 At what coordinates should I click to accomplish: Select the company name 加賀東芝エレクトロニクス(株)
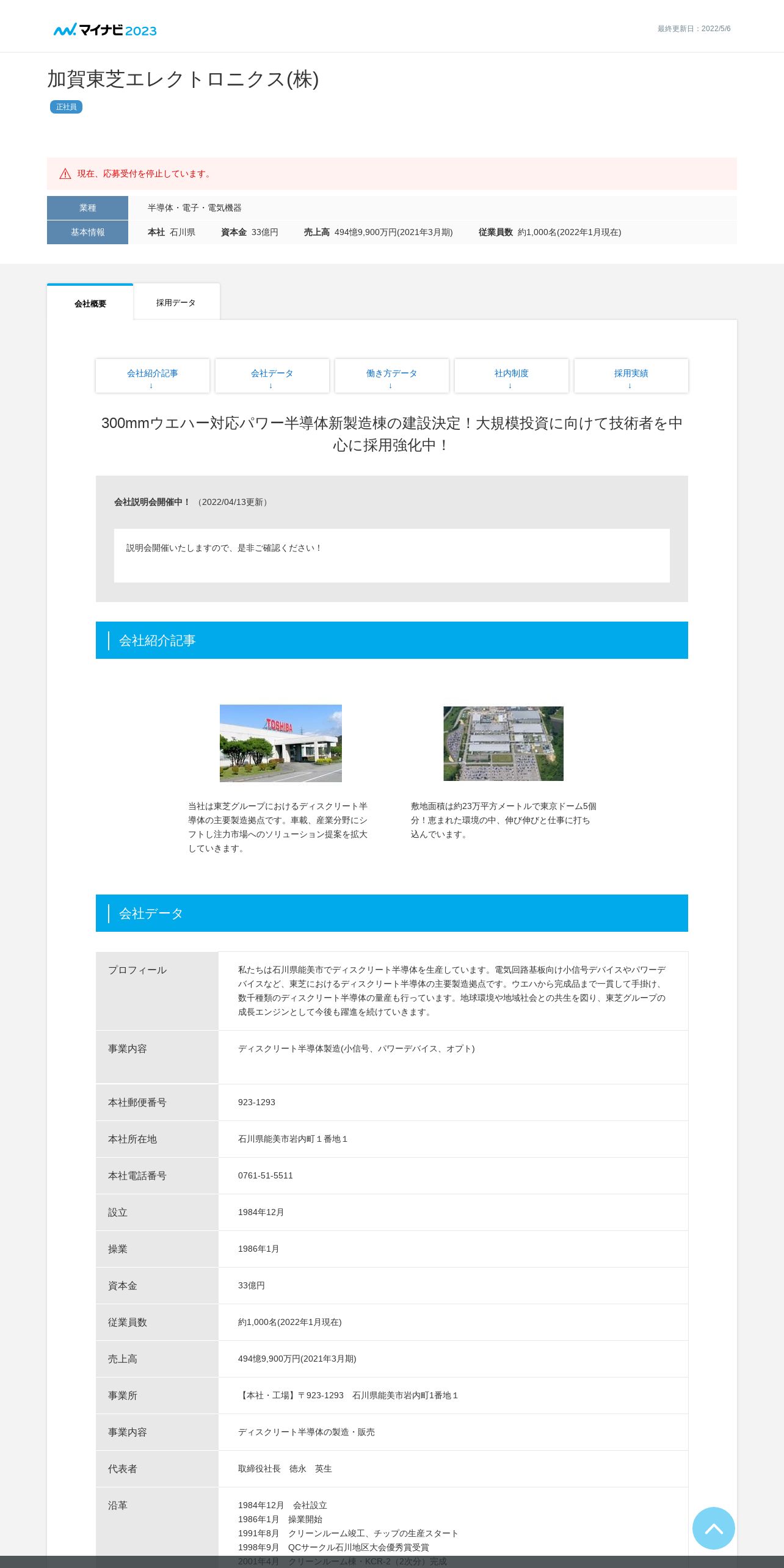coord(183,79)
